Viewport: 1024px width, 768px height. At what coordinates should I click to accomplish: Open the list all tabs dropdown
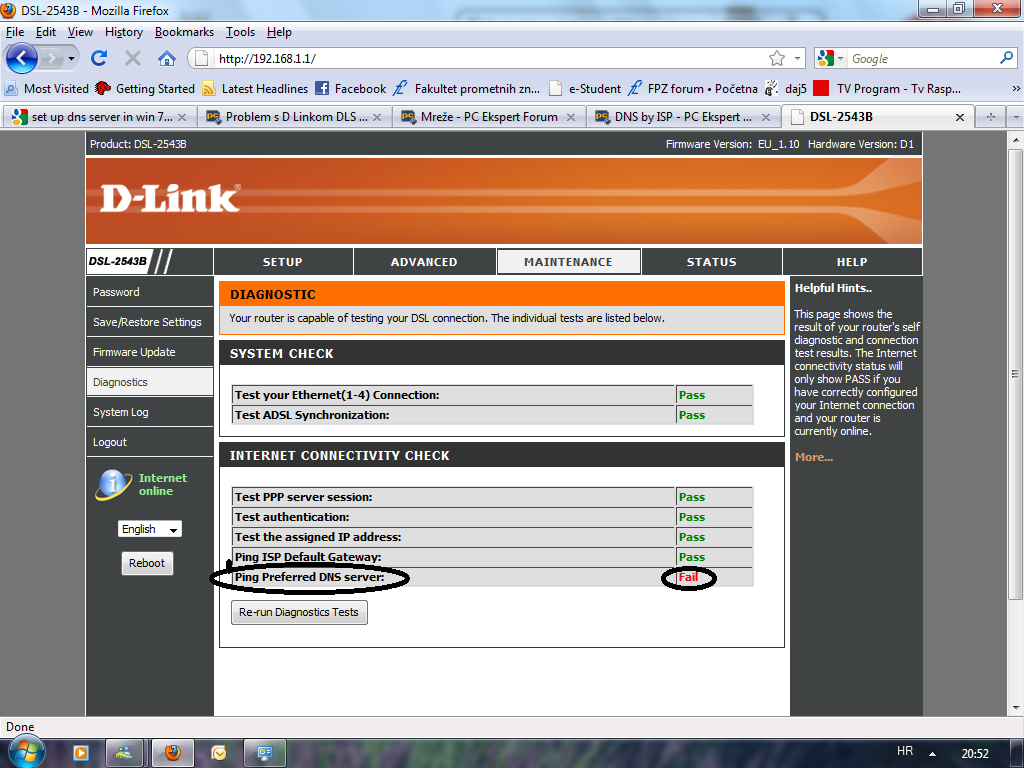(1016, 117)
